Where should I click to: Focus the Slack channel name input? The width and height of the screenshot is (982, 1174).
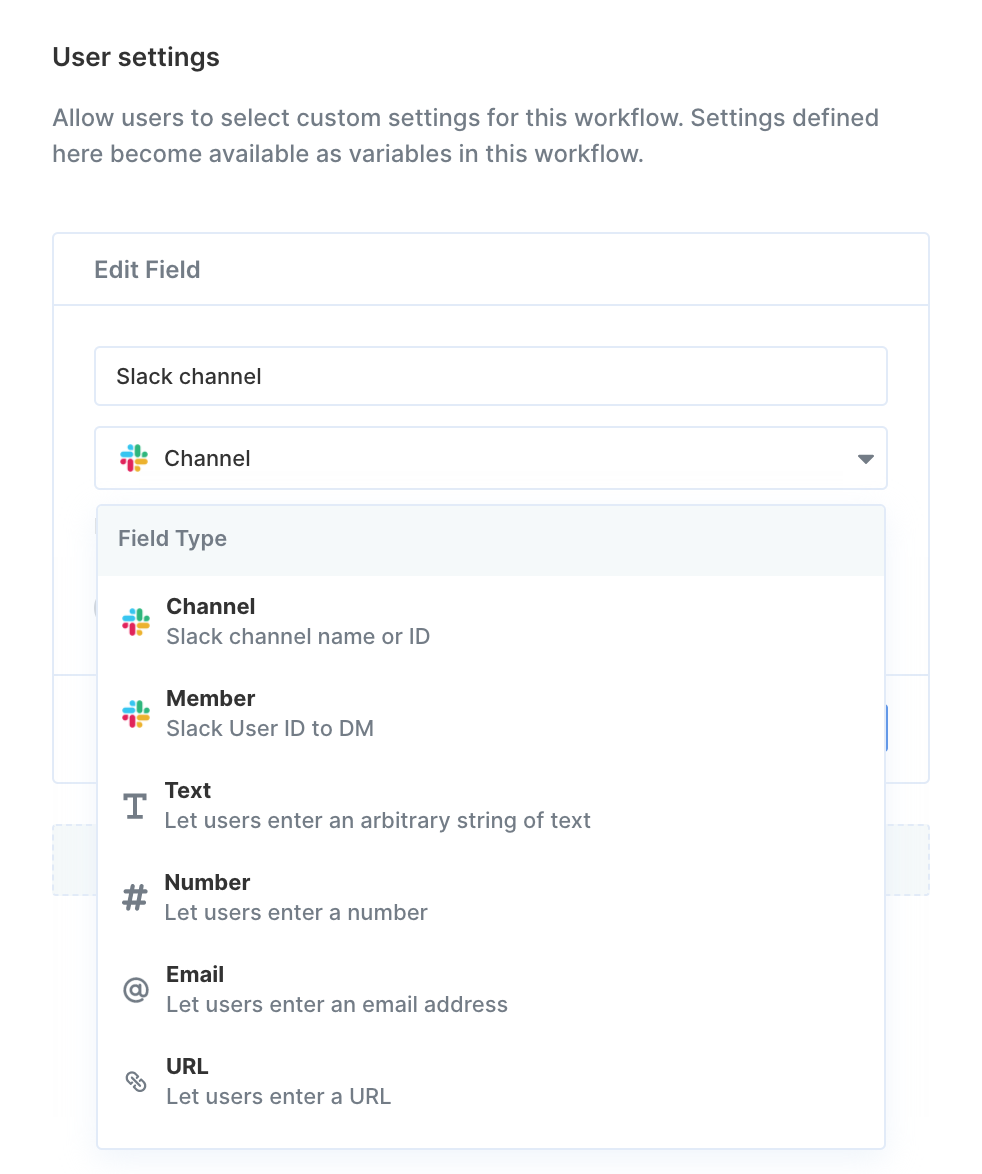coord(491,376)
